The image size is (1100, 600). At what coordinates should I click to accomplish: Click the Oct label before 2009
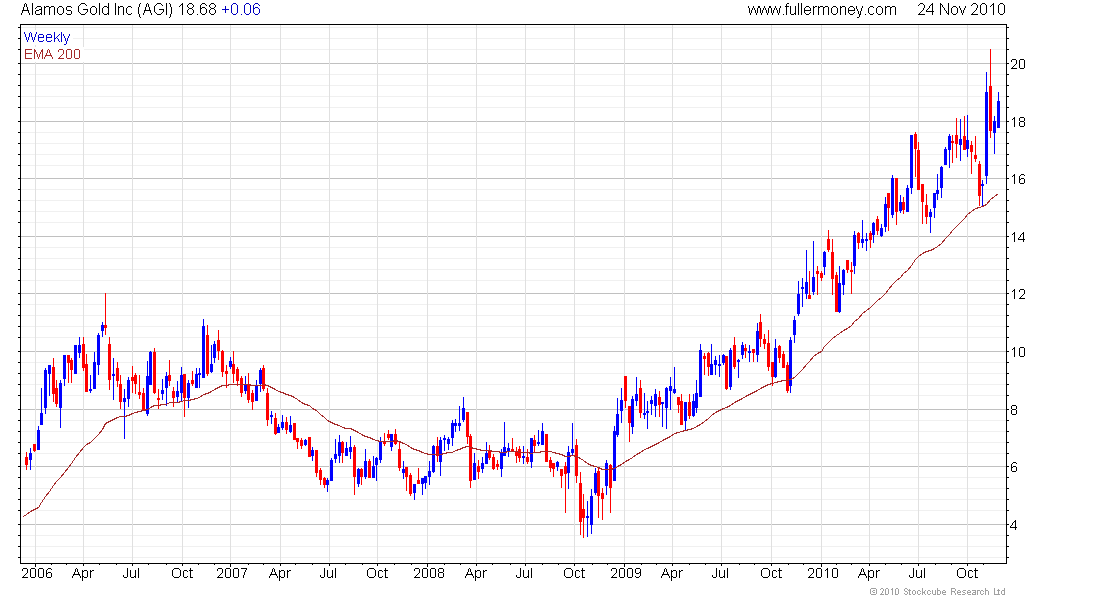pyautogui.click(x=575, y=573)
